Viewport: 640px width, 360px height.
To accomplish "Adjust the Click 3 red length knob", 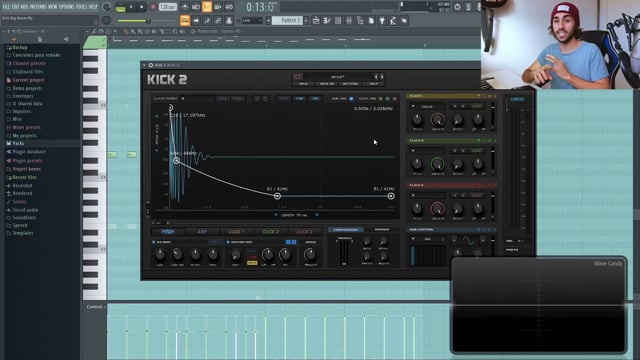I will [x=437, y=209].
